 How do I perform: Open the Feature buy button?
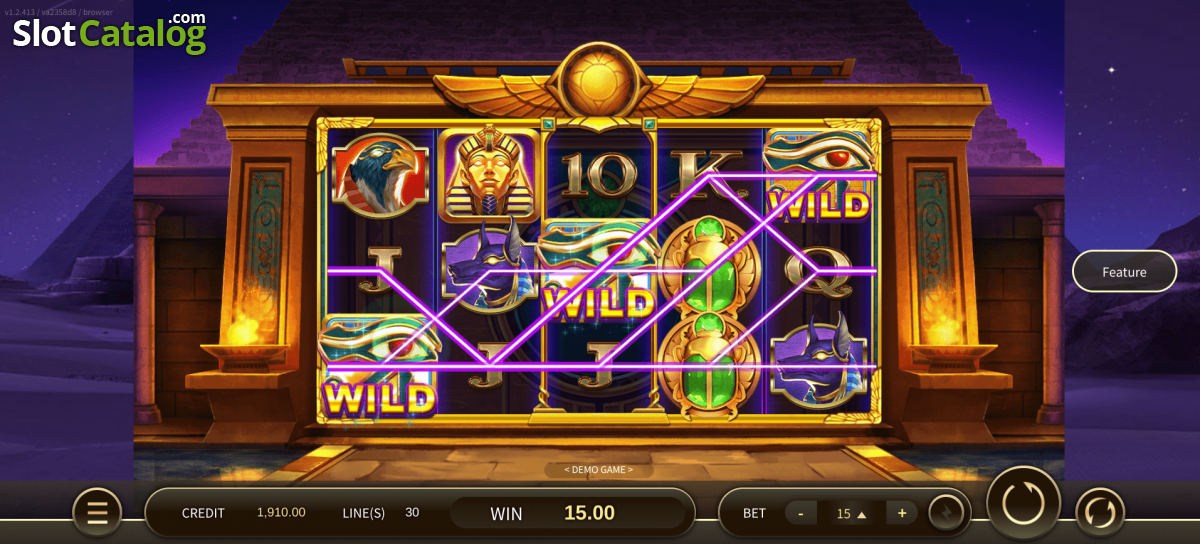[1125, 271]
